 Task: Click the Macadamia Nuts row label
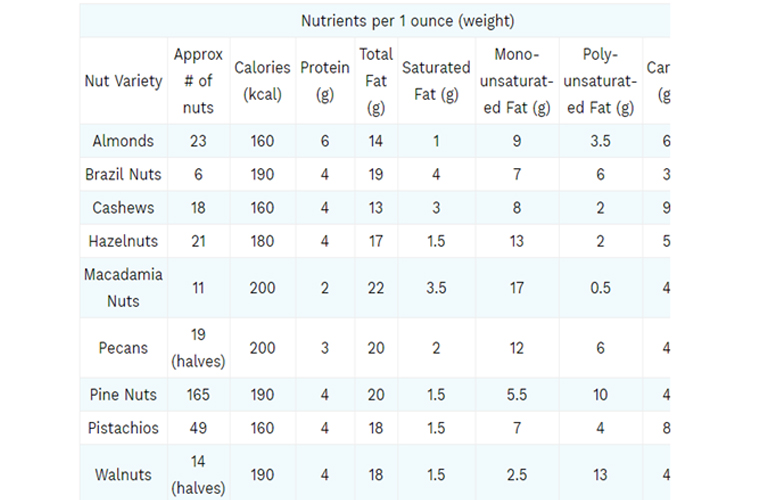point(123,288)
